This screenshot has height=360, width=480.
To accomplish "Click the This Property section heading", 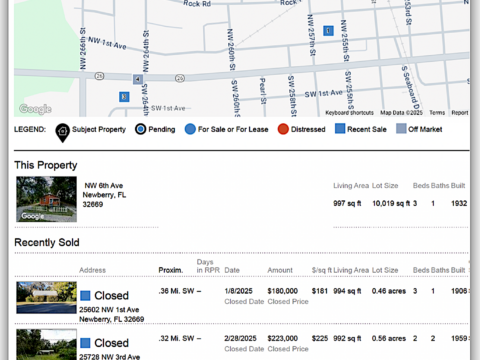I will (x=46, y=165).
